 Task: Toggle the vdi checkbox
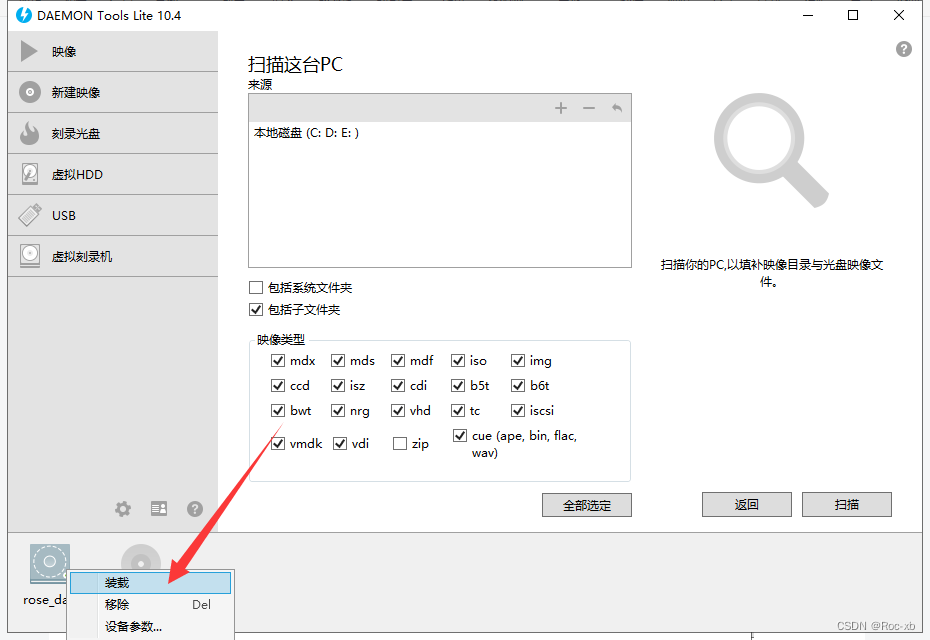[340, 444]
